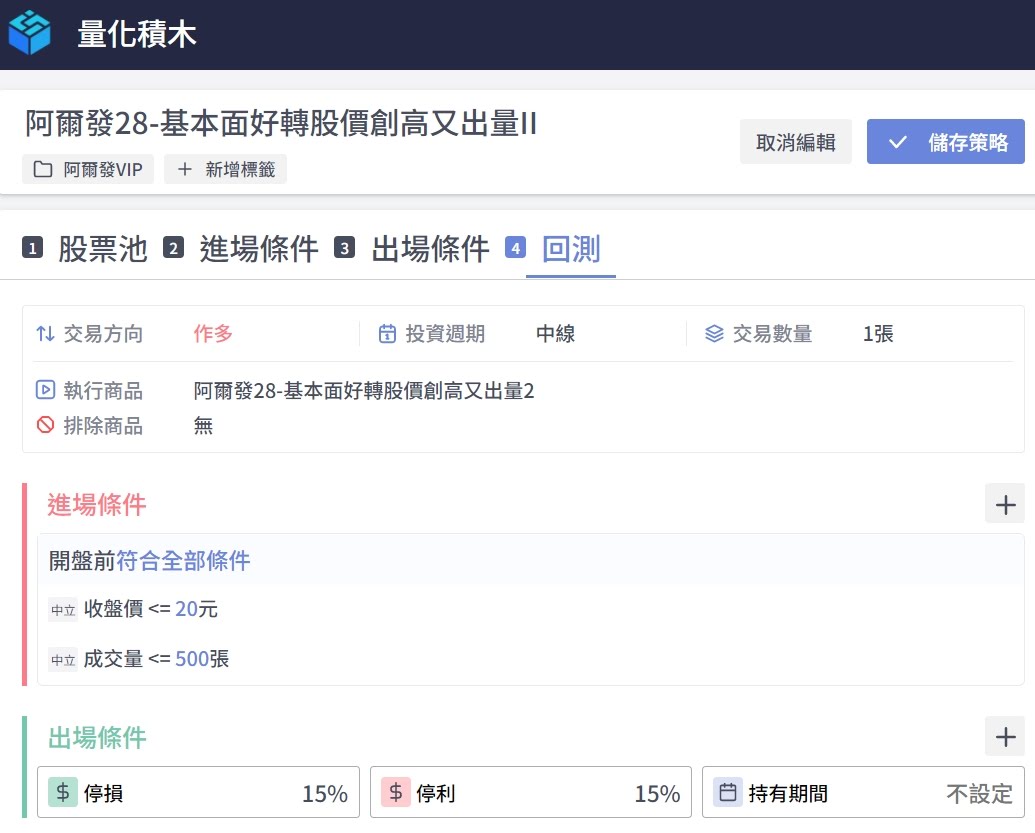1035x833 pixels.
Task: Click the 取消編輯 button
Action: point(795,142)
